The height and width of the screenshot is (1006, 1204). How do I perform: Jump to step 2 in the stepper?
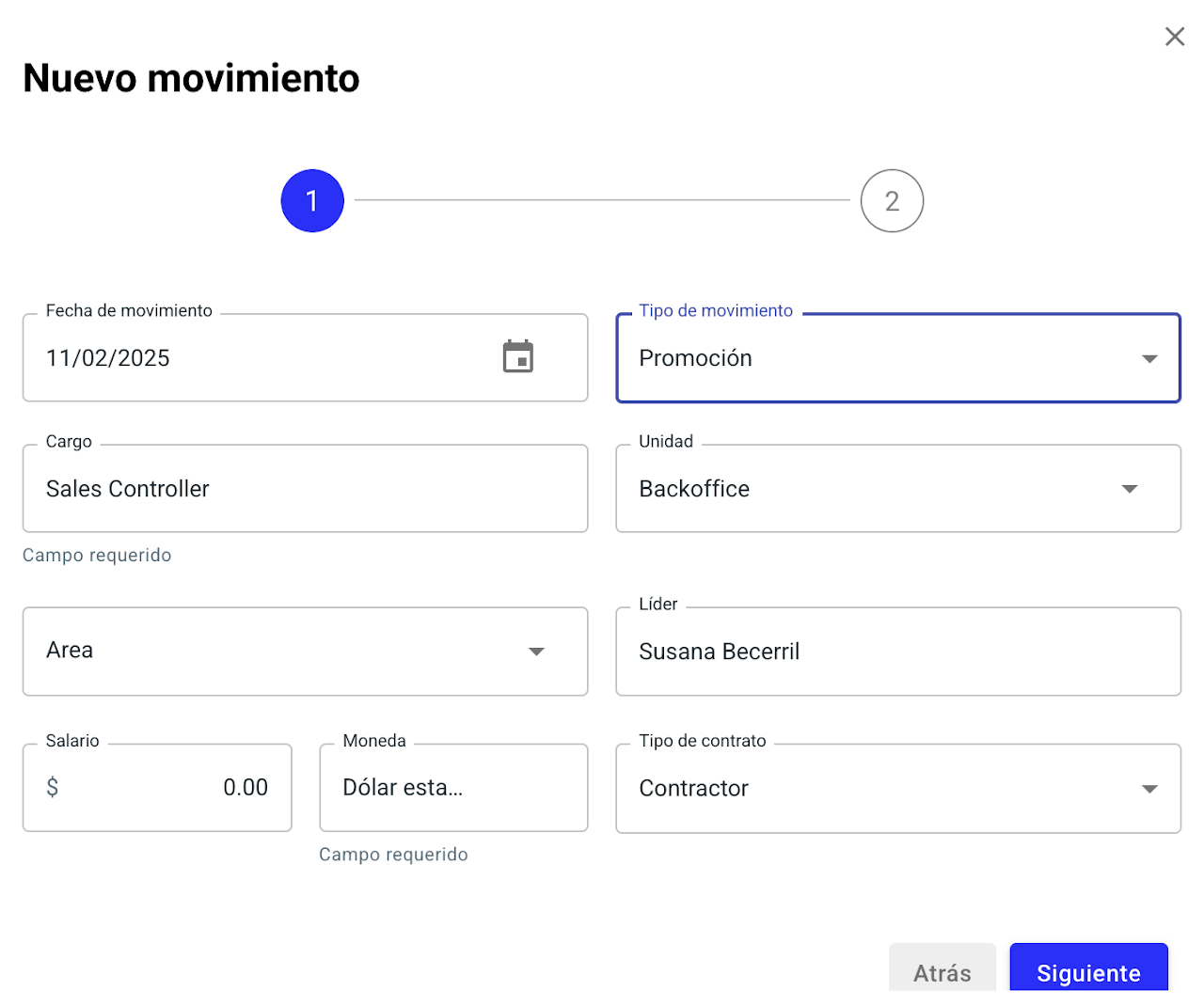(x=891, y=201)
